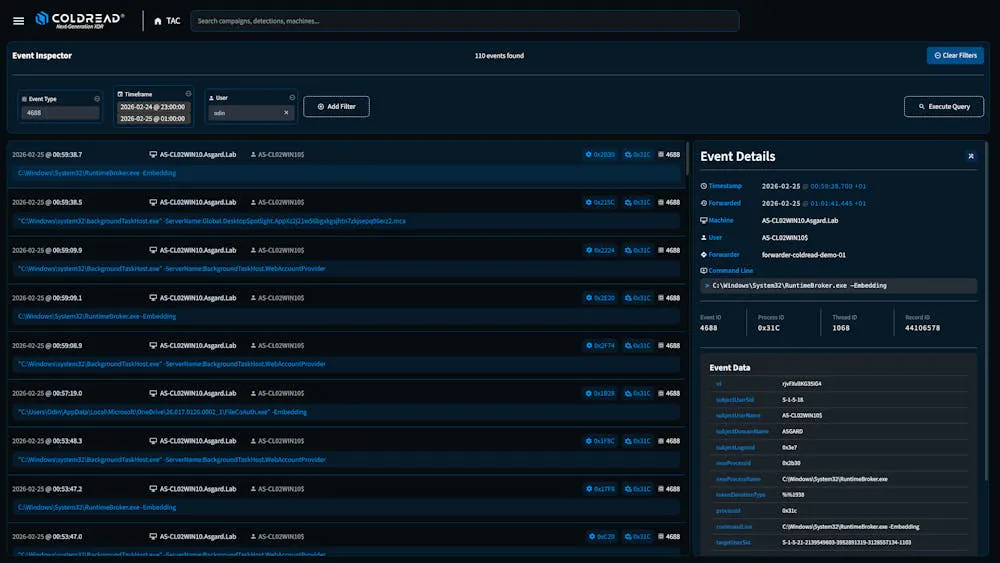Remove the Event Type filter
This screenshot has height=563, width=1000.
point(97,99)
